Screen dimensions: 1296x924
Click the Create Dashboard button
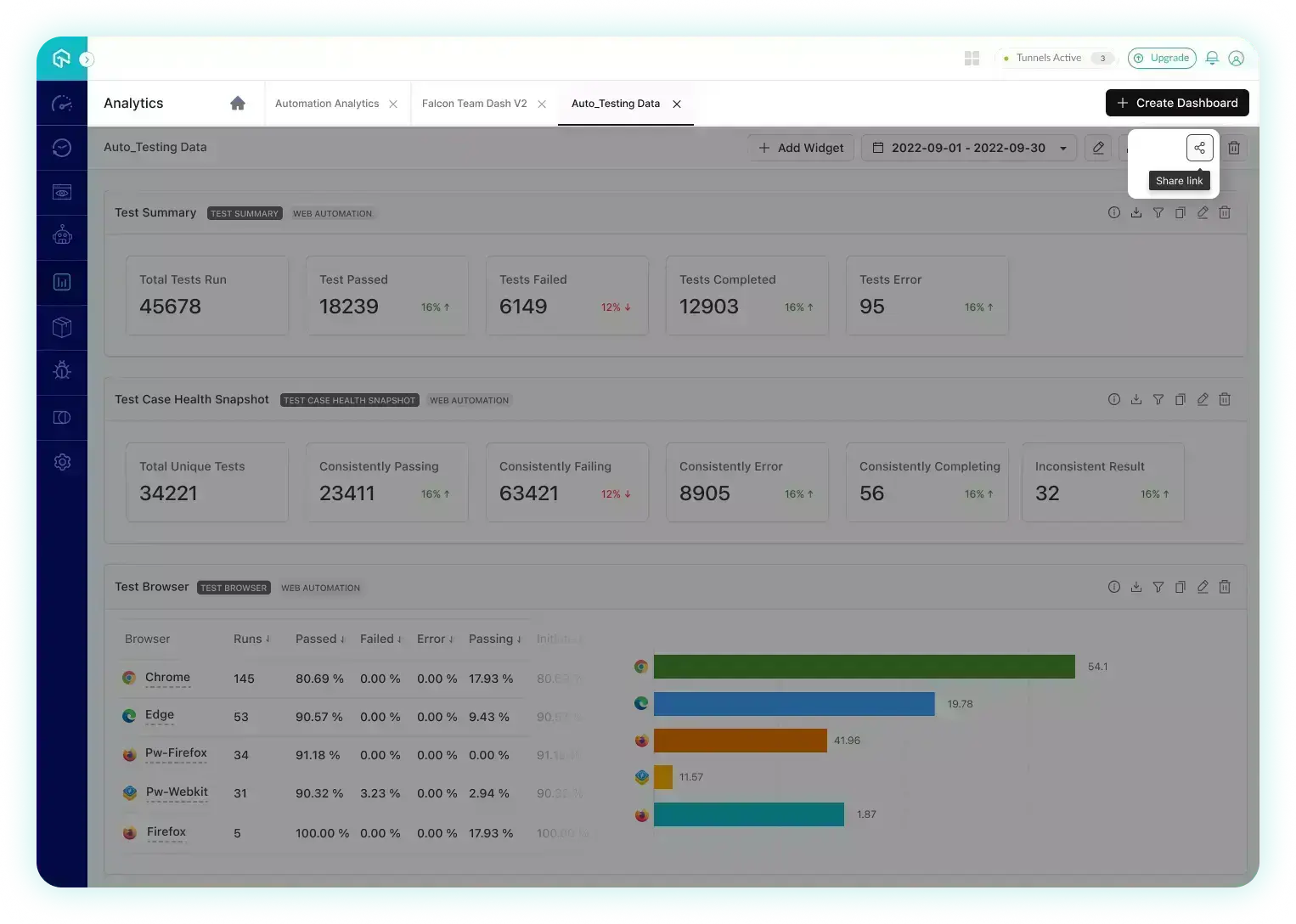pos(1177,103)
